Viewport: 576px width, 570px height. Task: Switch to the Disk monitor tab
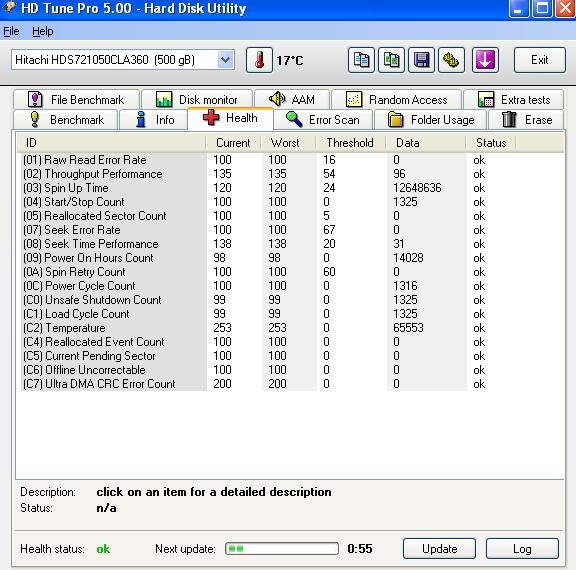click(x=197, y=100)
